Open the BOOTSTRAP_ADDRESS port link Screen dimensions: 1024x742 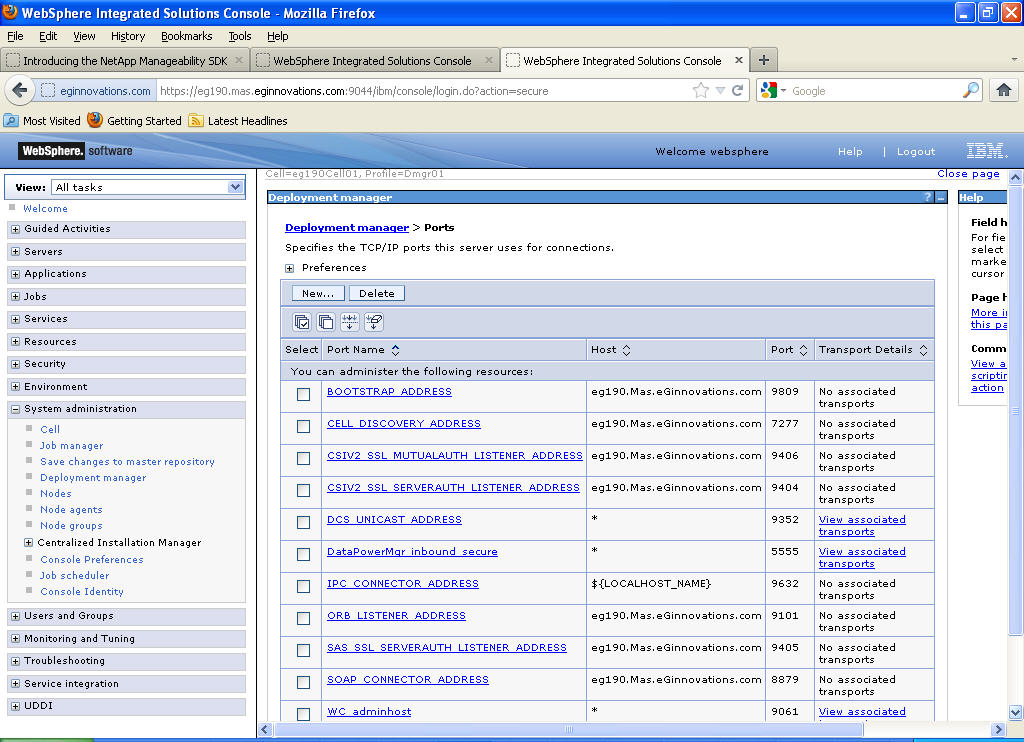[389, 391]
